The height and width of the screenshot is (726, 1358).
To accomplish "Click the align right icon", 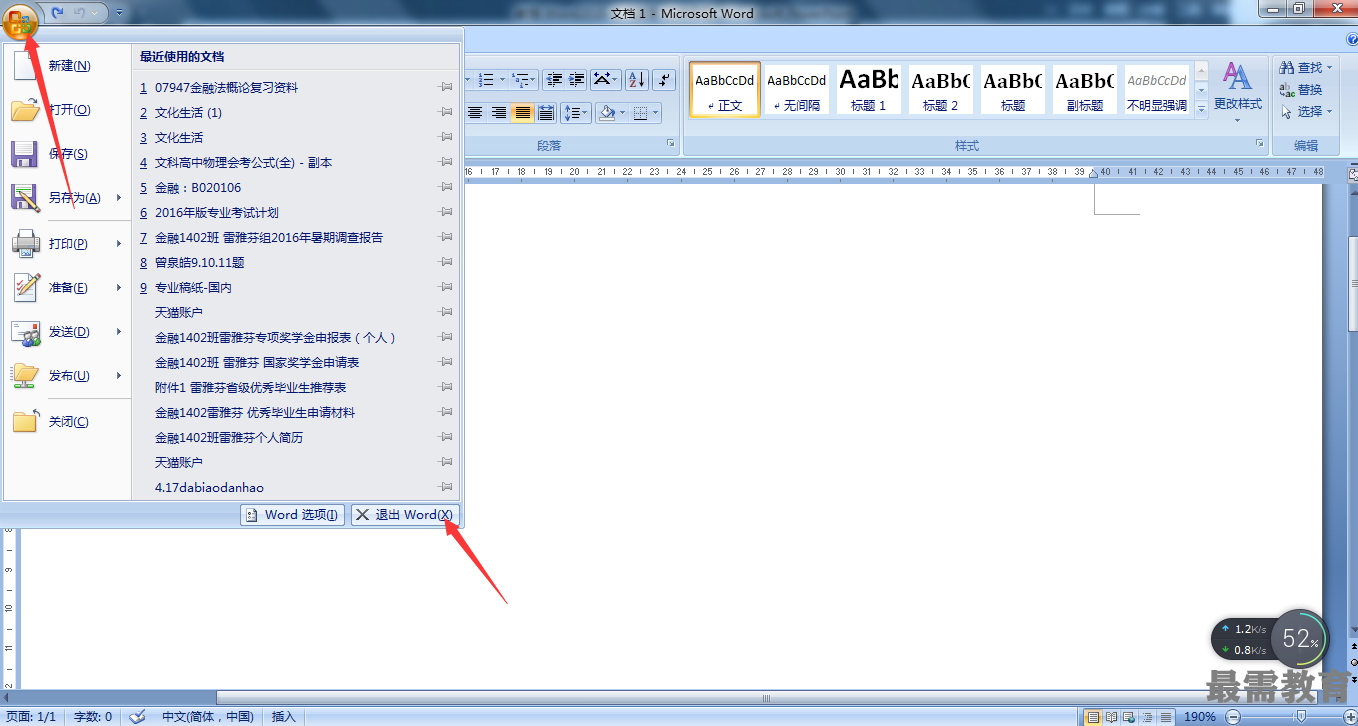I will point(499,112).
